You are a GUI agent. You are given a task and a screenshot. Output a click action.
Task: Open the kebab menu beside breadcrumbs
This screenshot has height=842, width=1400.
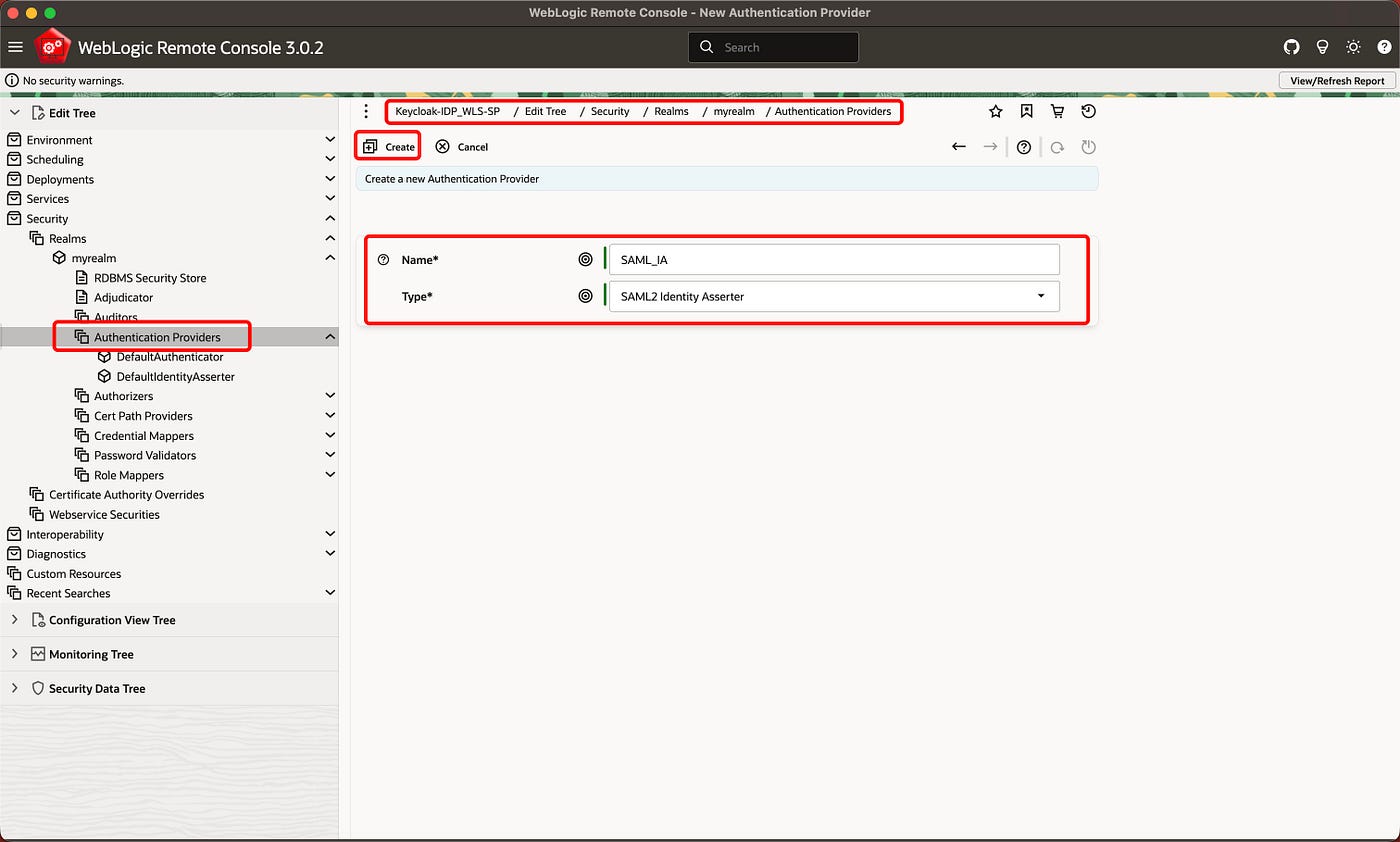366,111
